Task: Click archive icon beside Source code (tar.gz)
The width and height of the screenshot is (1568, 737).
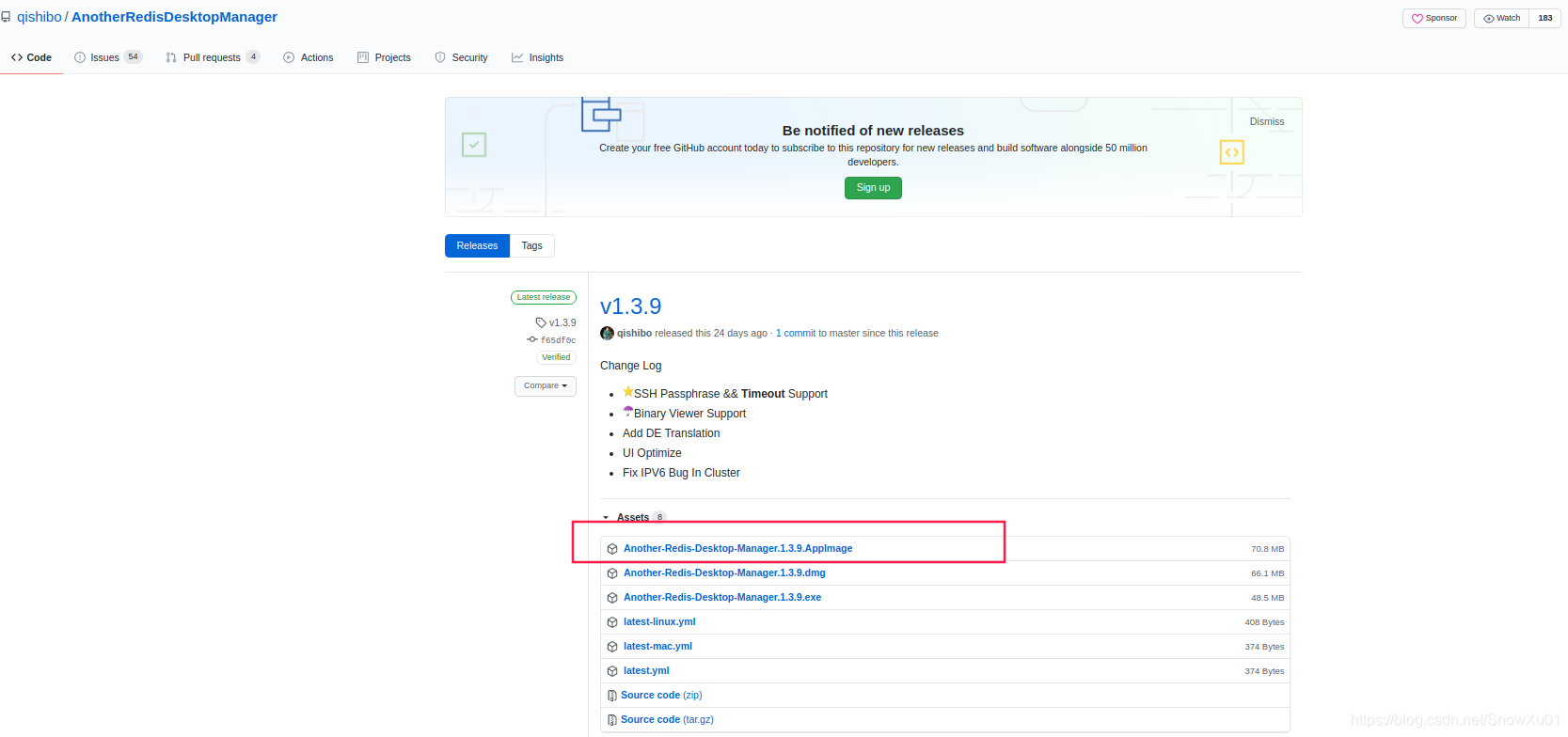Action: tap(612, 720)
